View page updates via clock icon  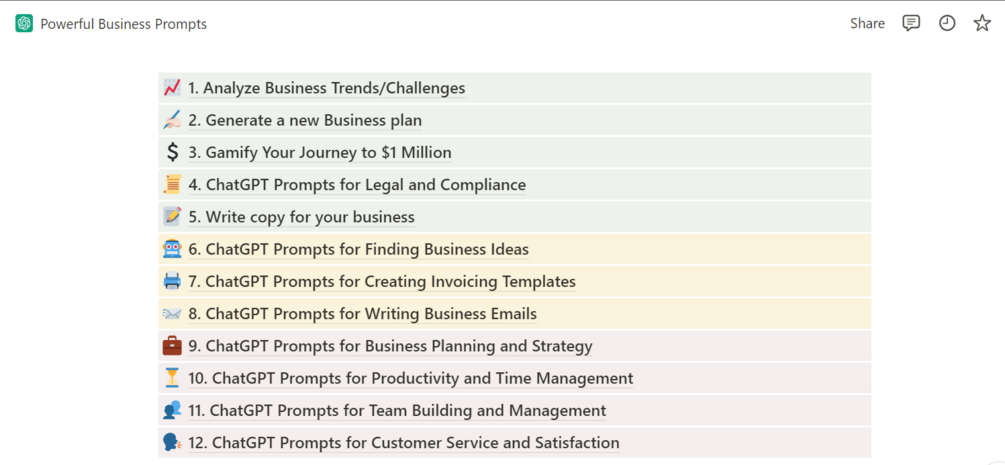(947, 23)
